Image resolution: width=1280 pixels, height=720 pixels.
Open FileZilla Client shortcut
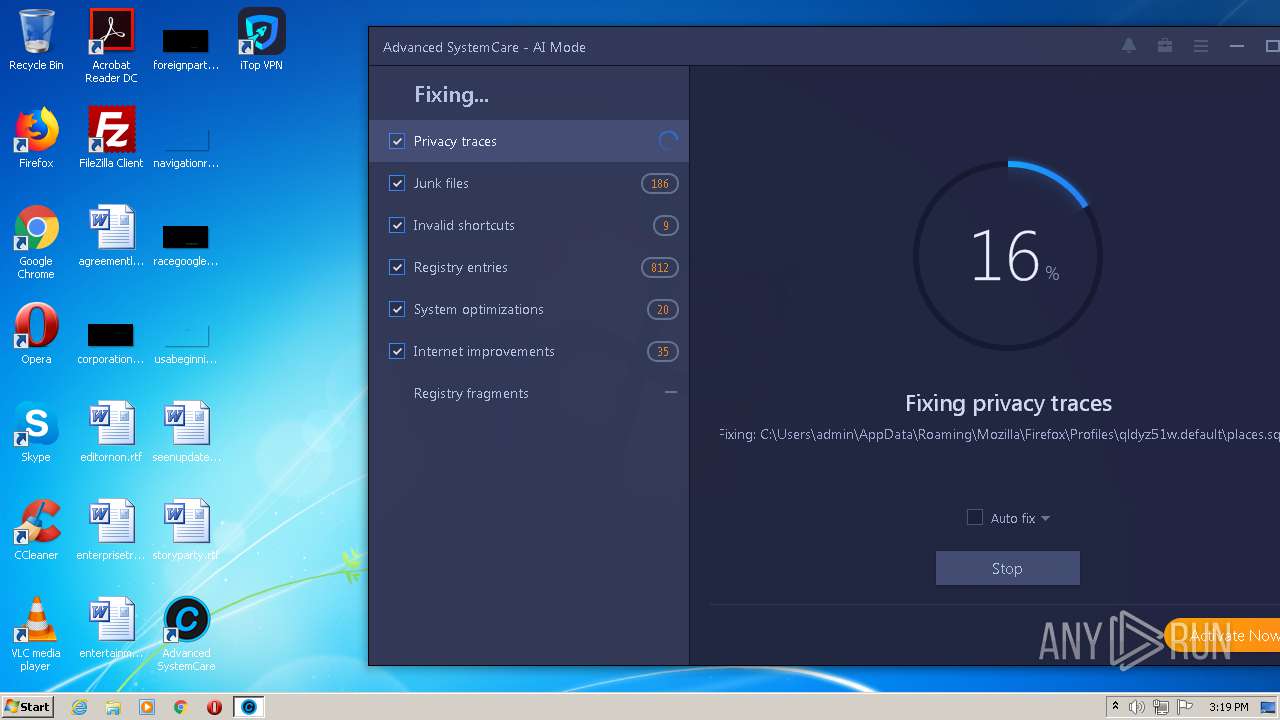tap(111, 138)
